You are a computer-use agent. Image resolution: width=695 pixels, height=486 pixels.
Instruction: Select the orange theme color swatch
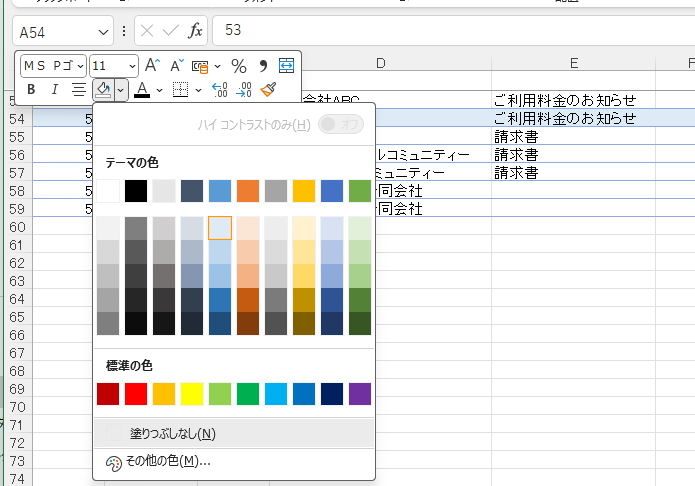pyautogui.click(x=248, y=190)
